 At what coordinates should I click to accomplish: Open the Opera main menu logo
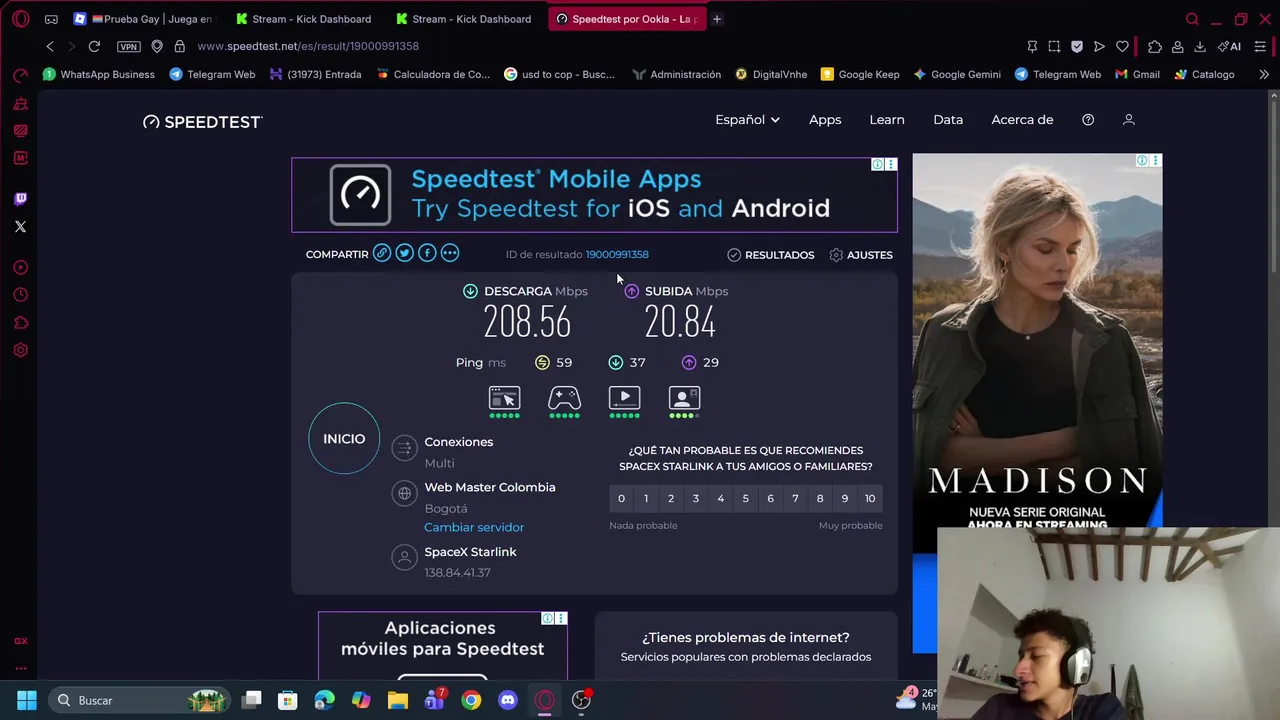tap(20, 19)
